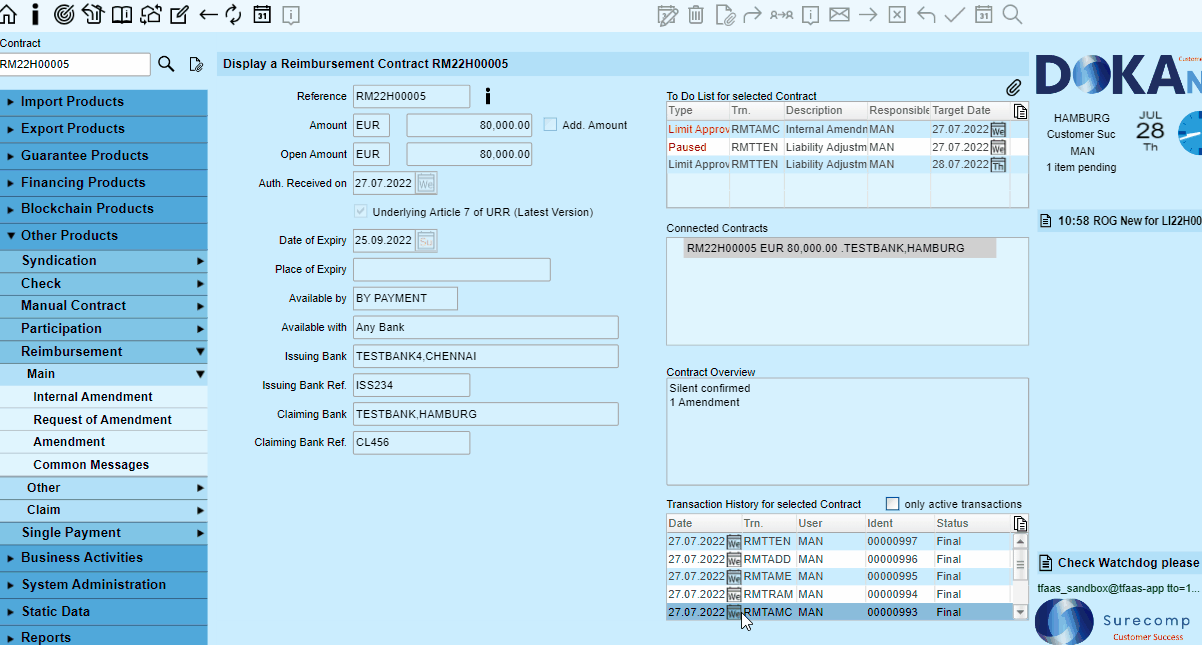Screen dimensions: 1202x645
Task: Open calendar picker for Date of Expiry
Action: tap(427, 241)
